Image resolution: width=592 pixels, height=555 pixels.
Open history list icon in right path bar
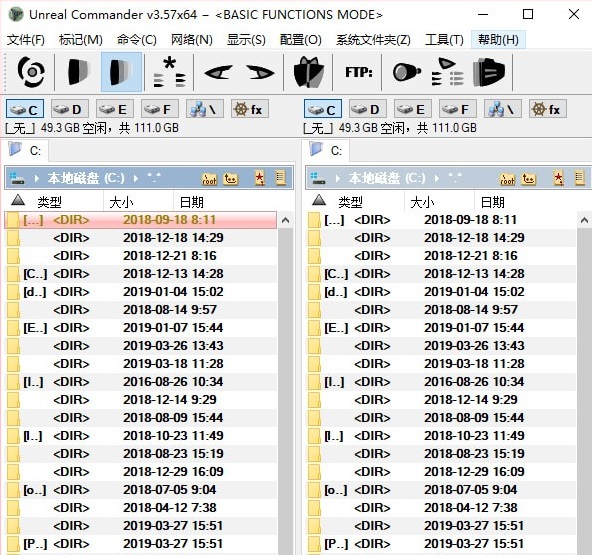580,178
